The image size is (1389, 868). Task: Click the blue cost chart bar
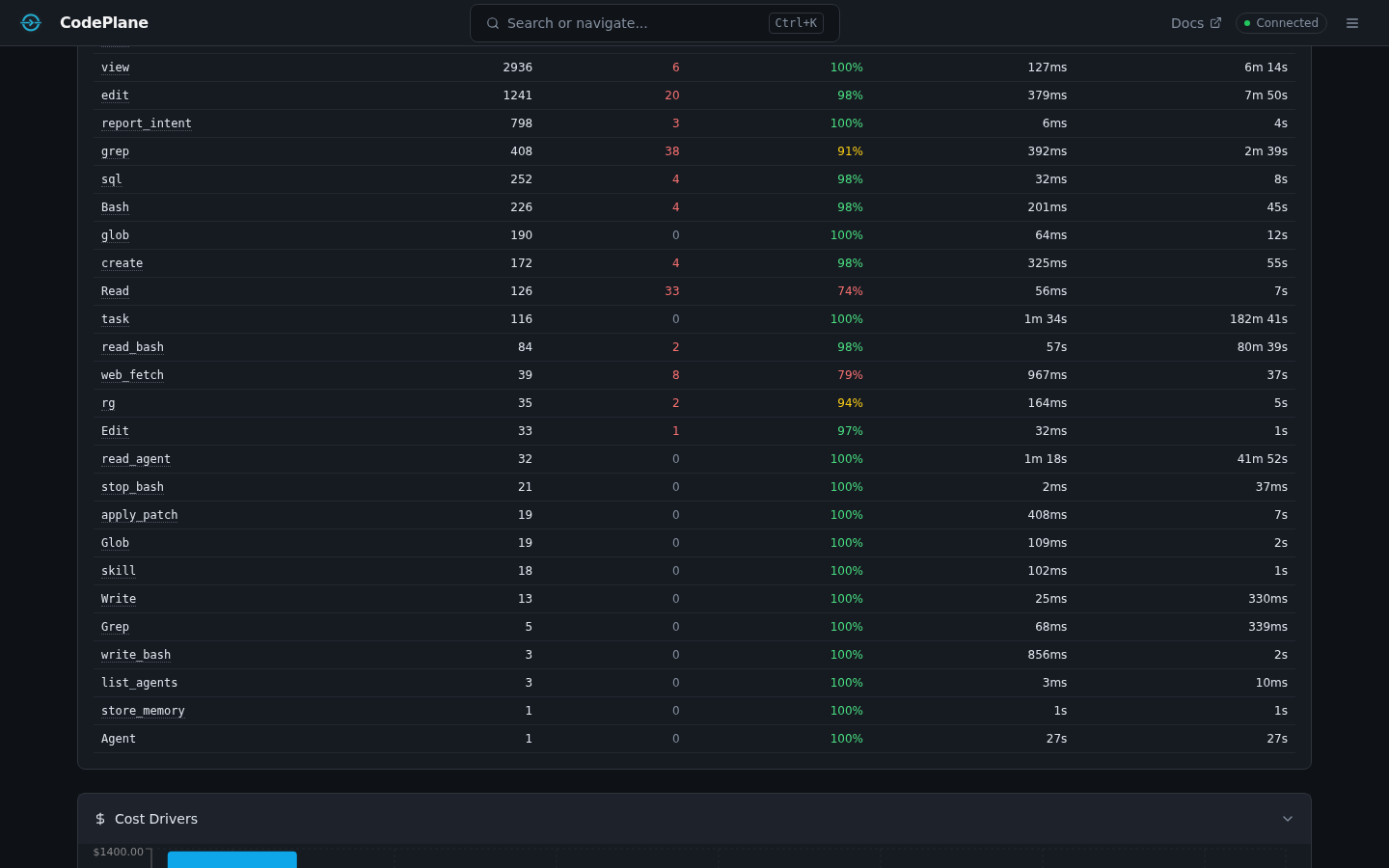tap(231, 859)
